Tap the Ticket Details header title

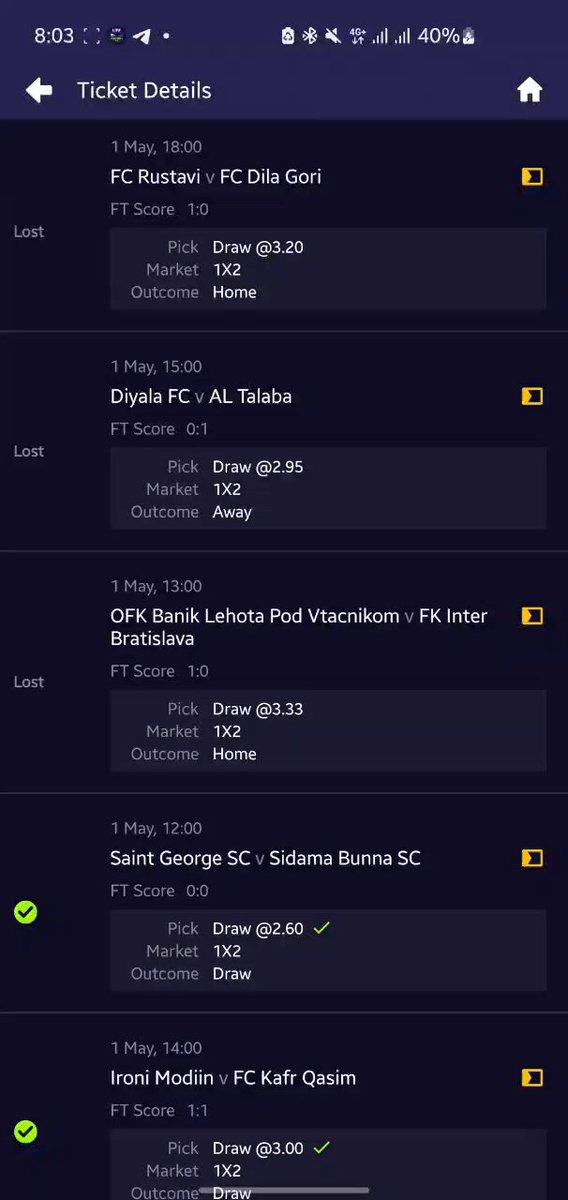tap(144, 91)
